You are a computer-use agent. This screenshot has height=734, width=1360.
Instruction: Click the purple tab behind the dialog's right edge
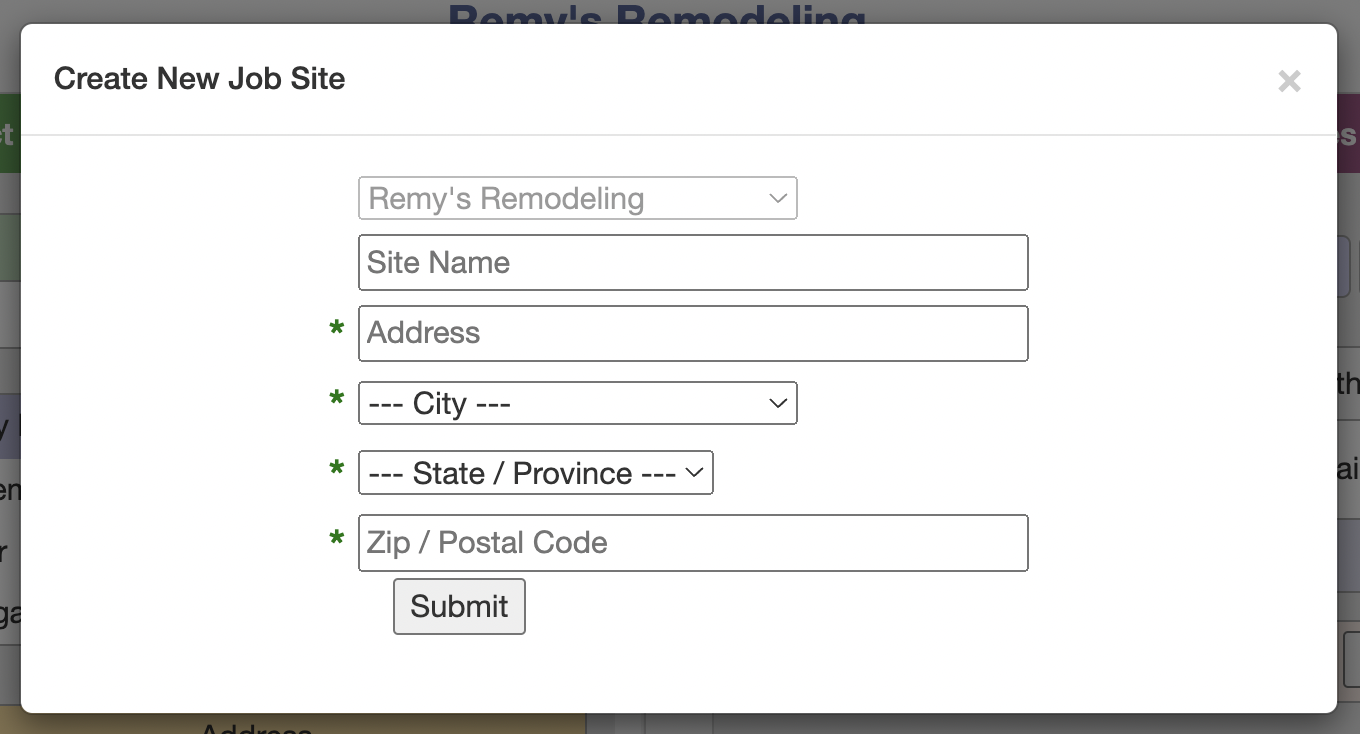[x=1348, y=133]
